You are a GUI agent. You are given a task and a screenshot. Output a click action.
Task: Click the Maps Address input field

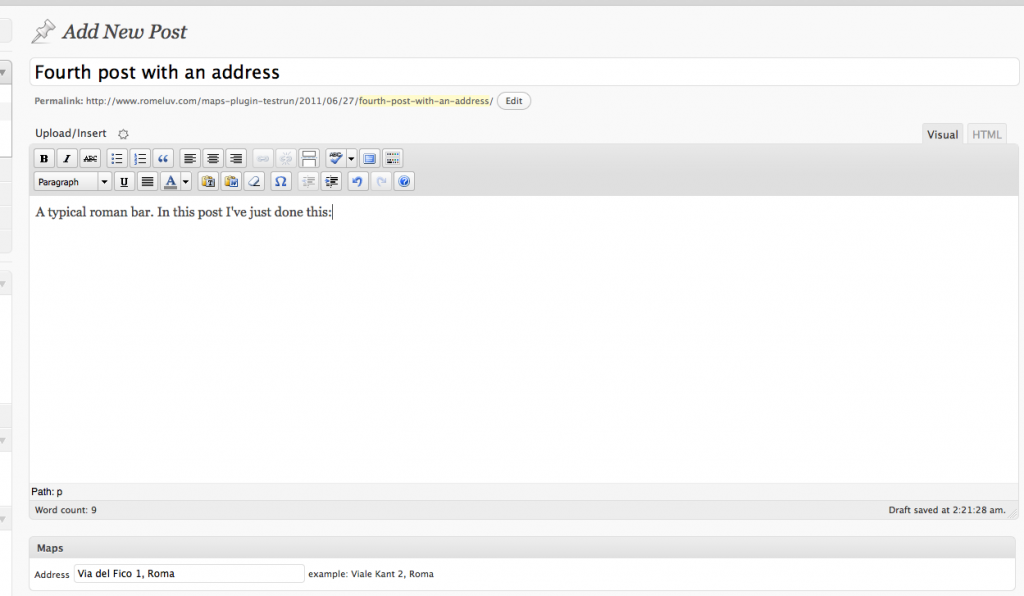(x=189, y=574)
